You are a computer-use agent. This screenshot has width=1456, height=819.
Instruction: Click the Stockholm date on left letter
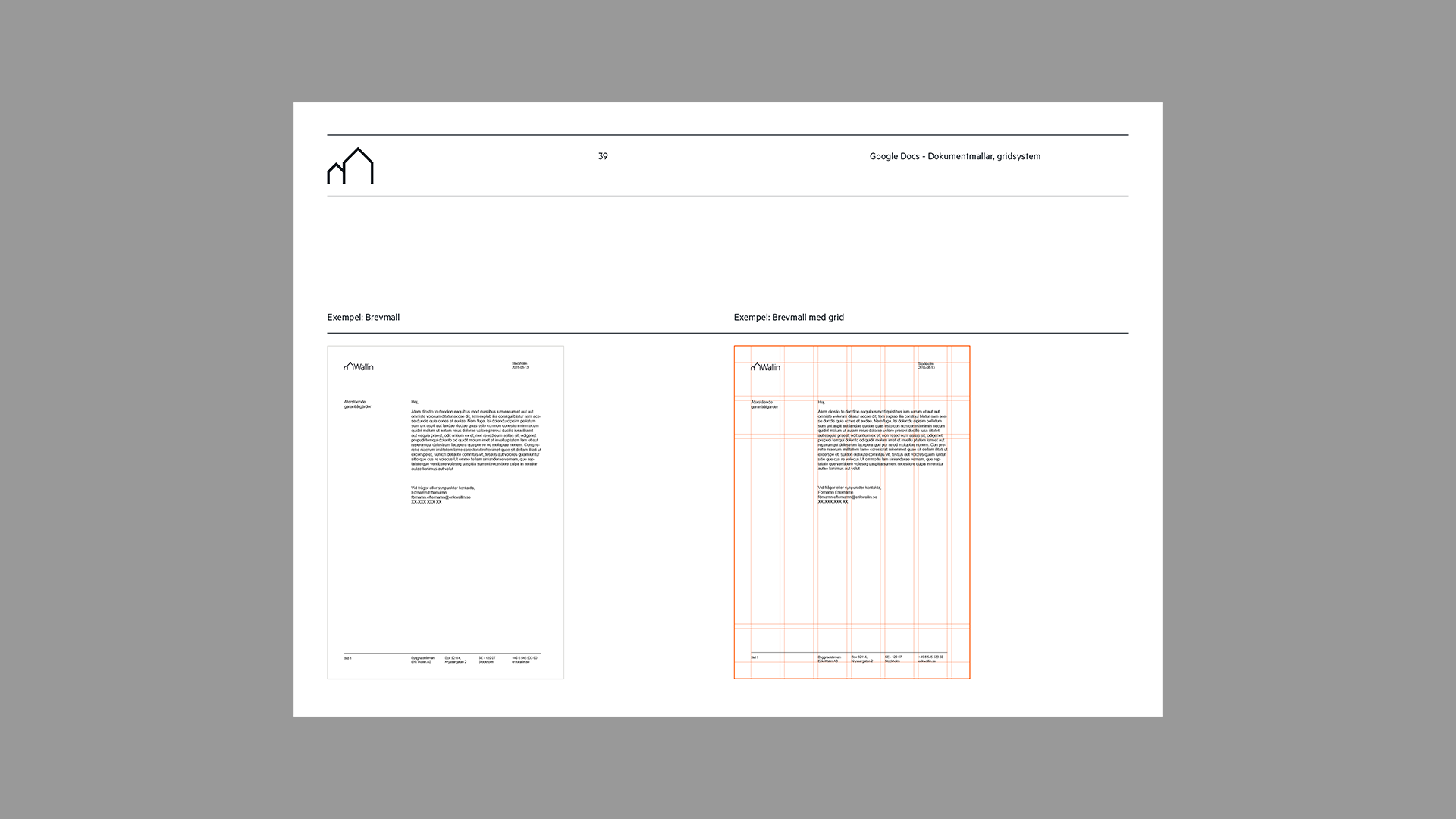[x=520, y=366]
